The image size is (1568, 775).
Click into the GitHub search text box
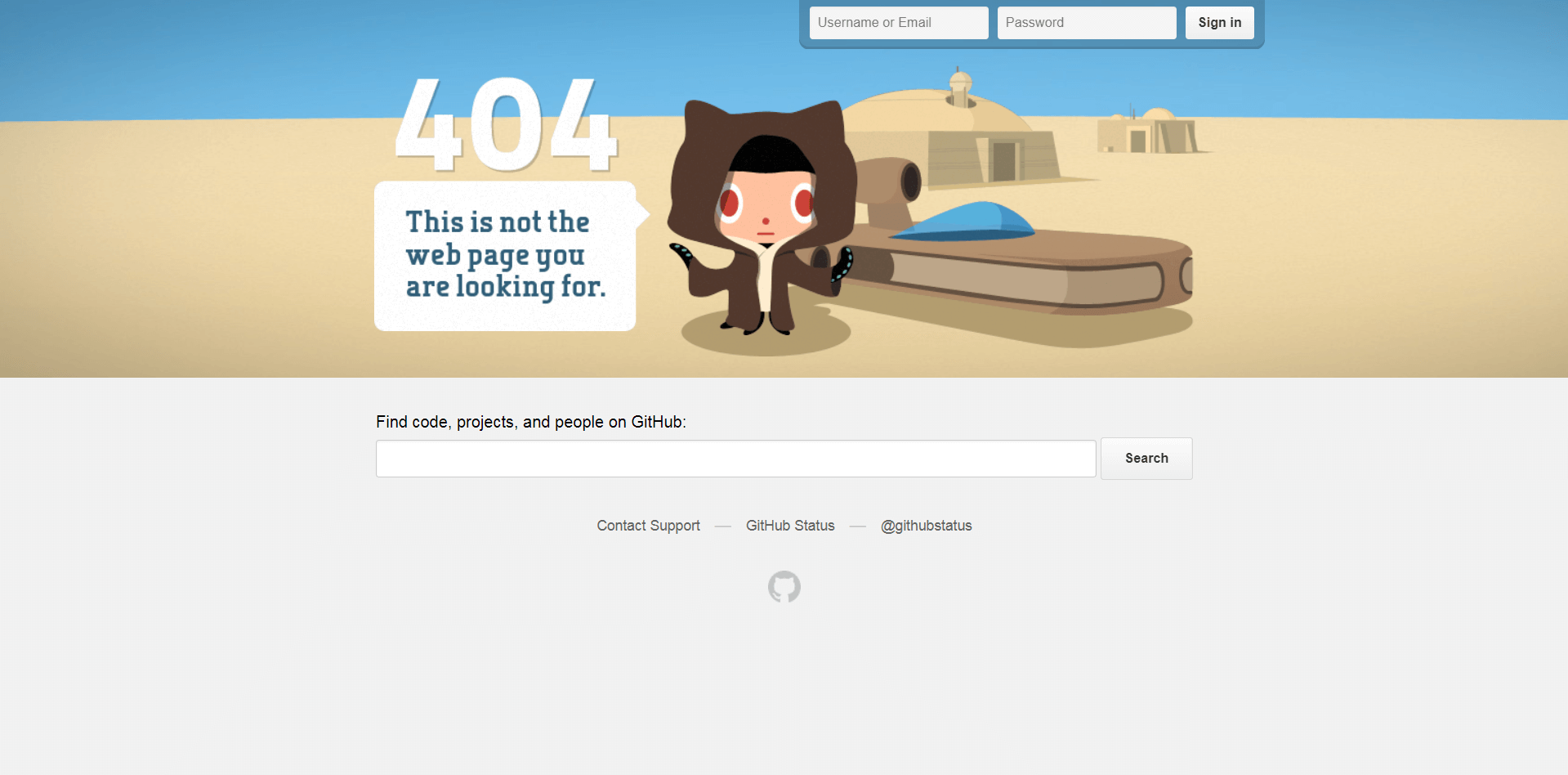[x=735, y=459]
